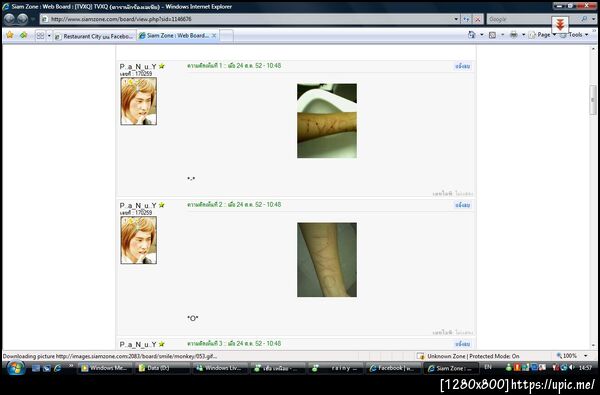Open the Feeds toolbar icon
The image size is (600, 395).
[492, 35]
